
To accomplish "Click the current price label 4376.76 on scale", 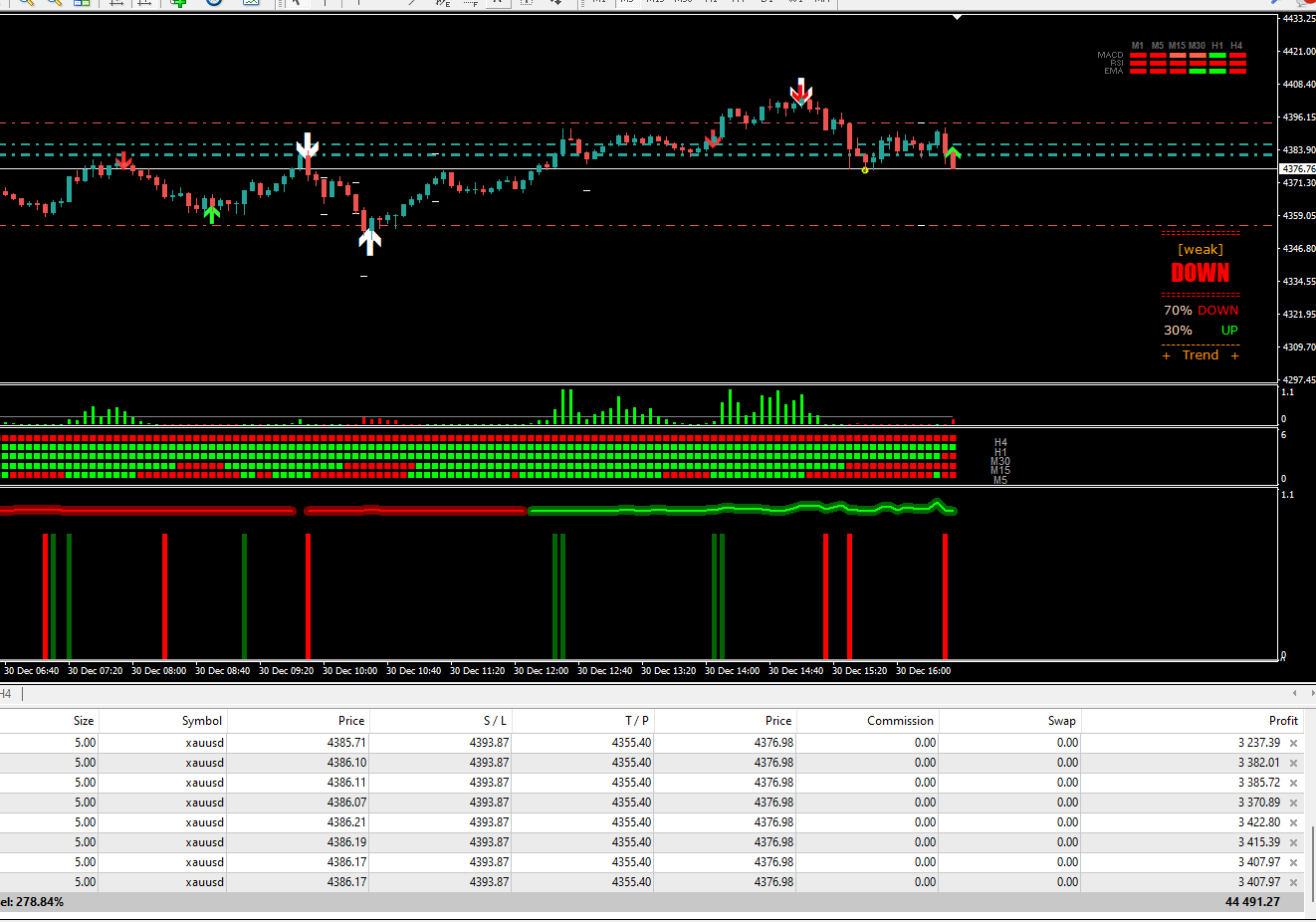I will pos(1298,169).
